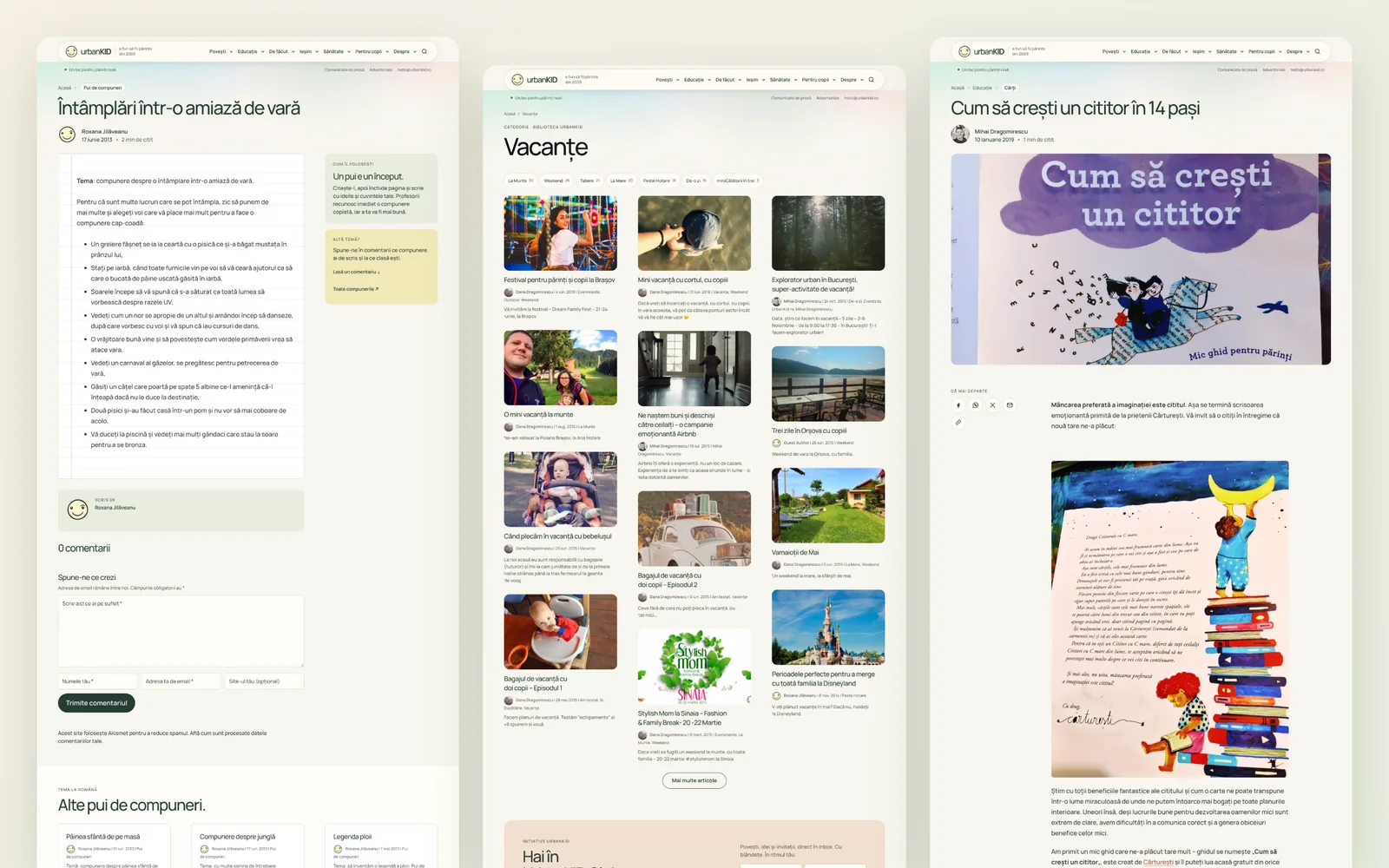Click the urbanKID smiley logo on the left page
Viewport: 1389px width, 868px height.
tap(71, 51)
